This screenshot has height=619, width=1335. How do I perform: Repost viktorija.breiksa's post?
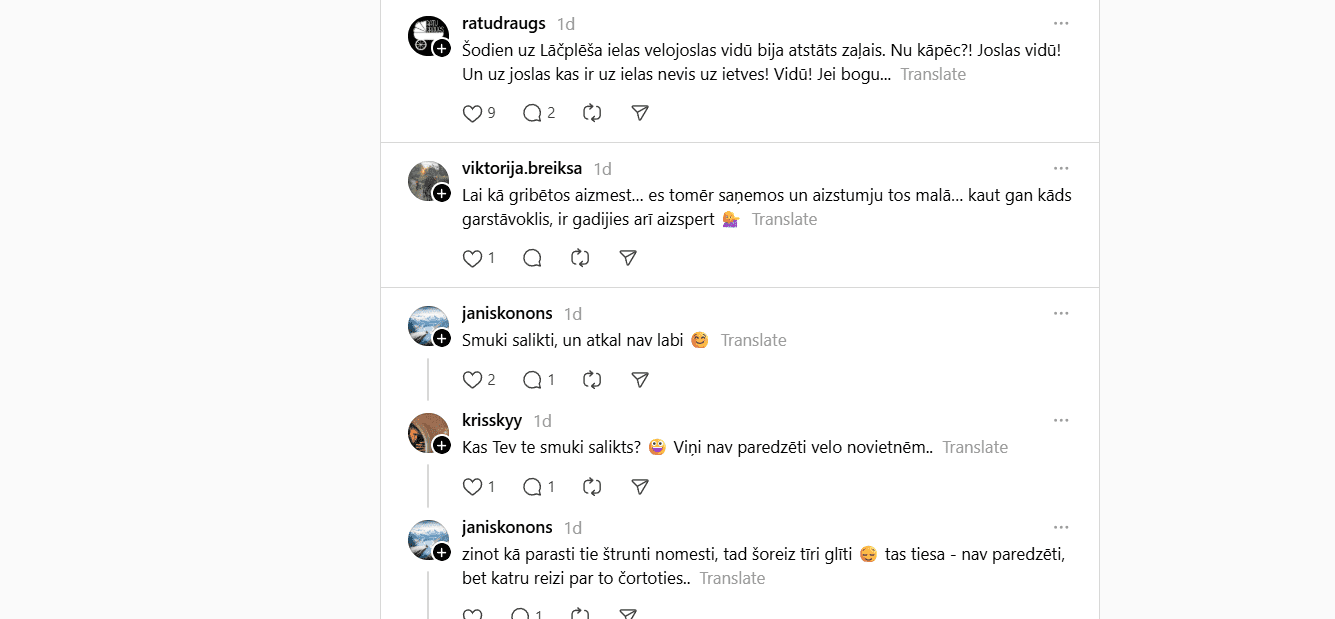(580, 258)
